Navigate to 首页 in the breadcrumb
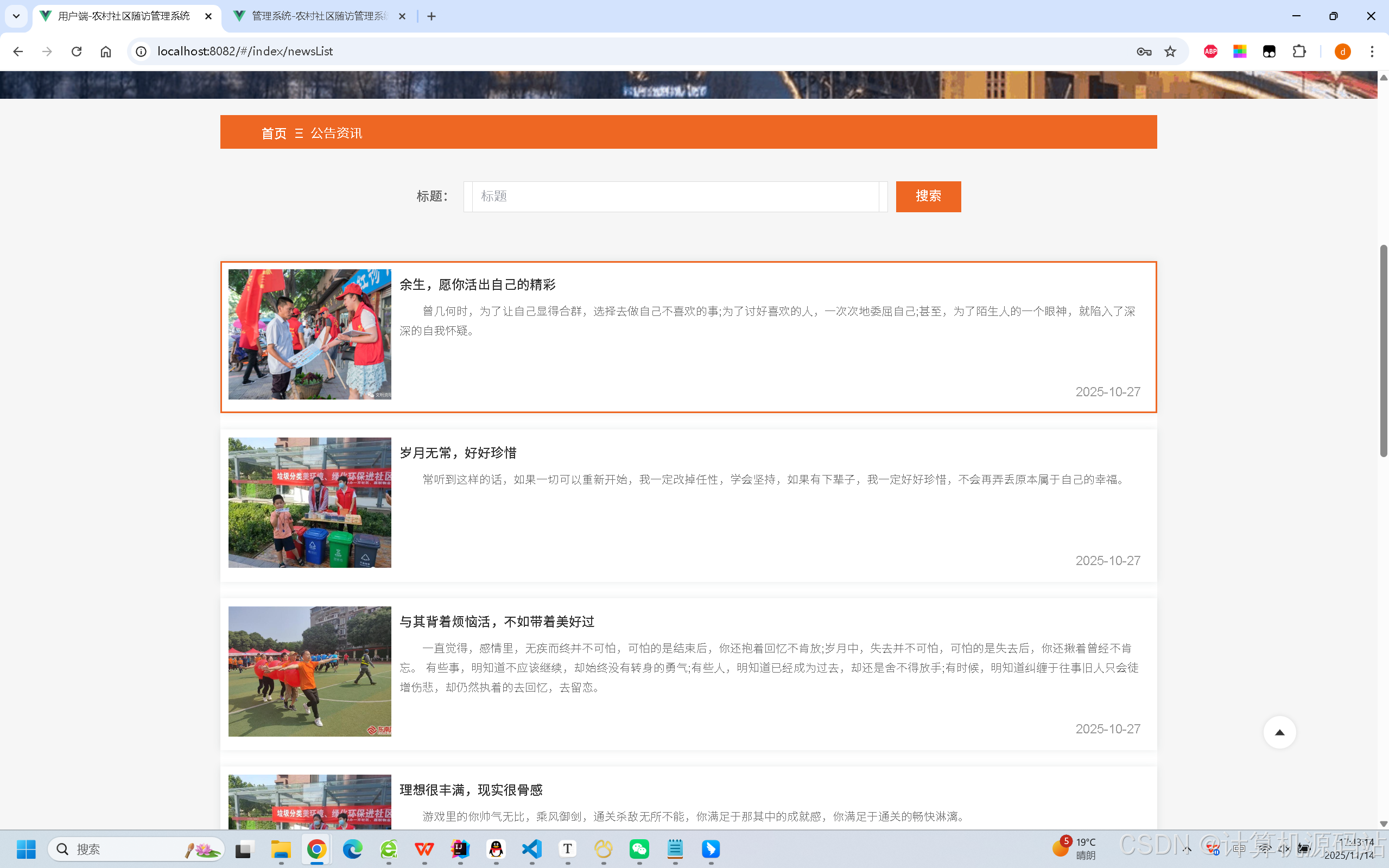1389x868 pixels. click(x=274, y=133)
